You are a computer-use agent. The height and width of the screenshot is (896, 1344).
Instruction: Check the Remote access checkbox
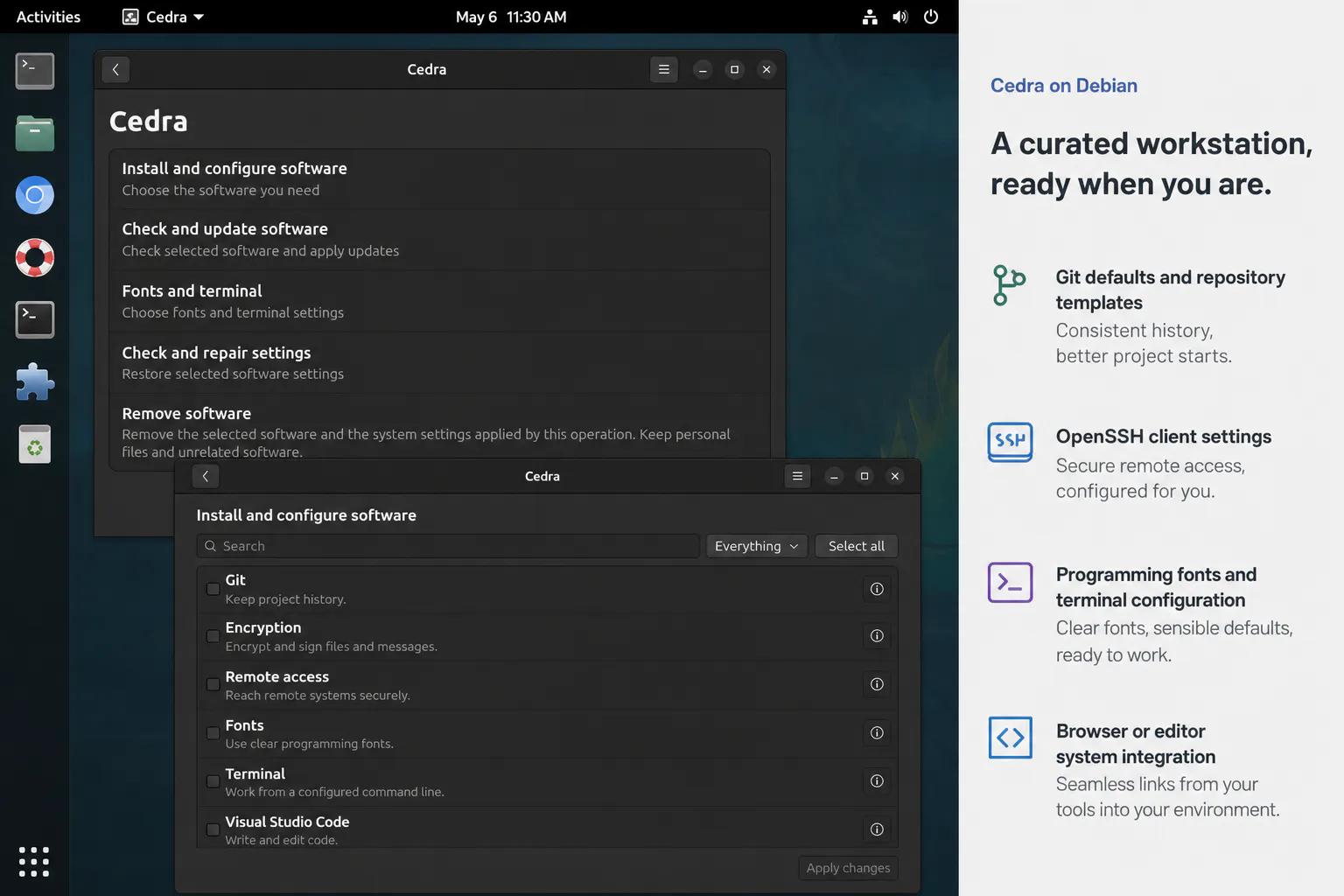tap(213, 684)
